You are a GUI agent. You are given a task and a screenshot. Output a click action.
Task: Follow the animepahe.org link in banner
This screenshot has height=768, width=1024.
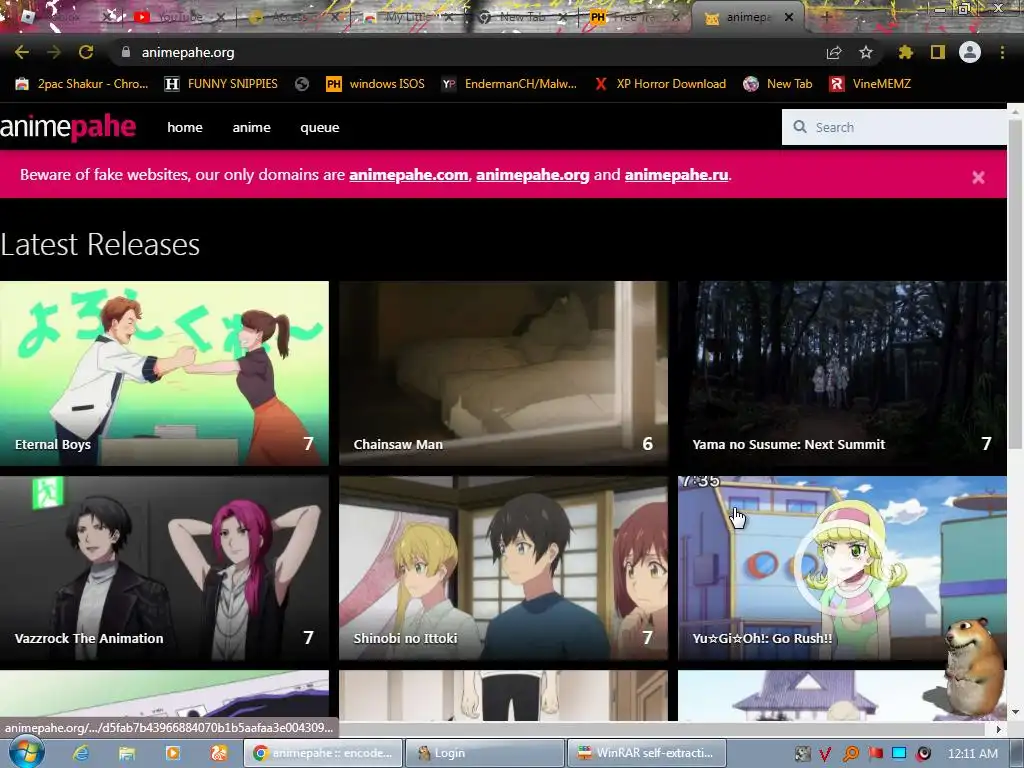click(x=532, y=174)
